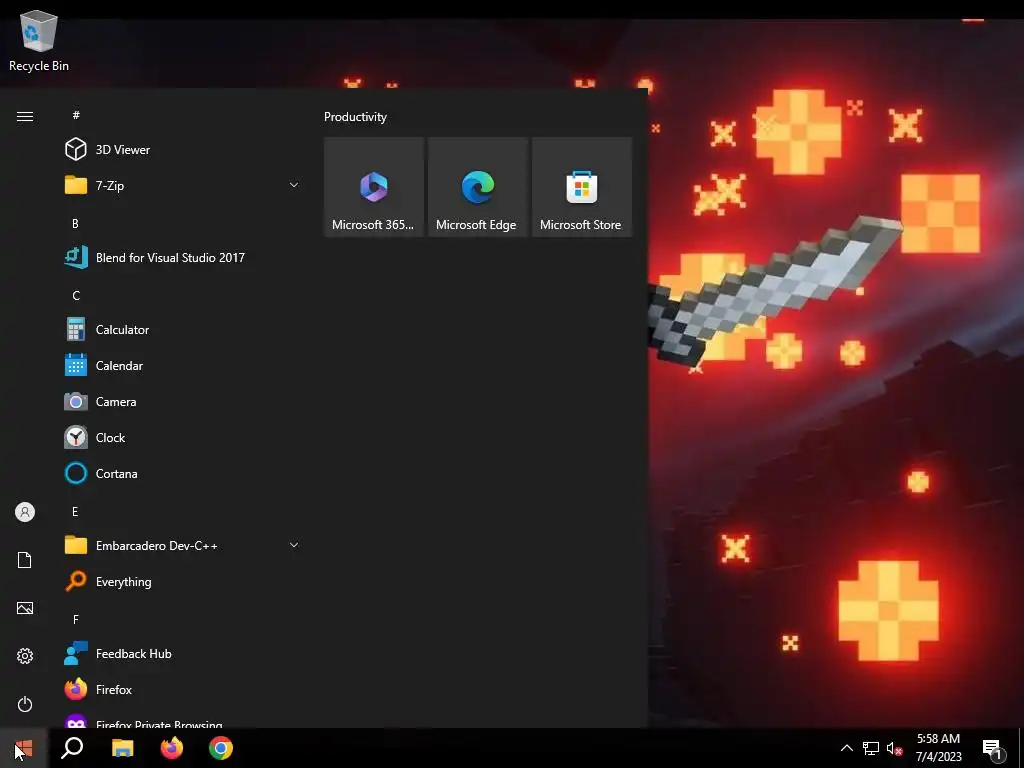
Task: Open the clock showing 5:58 AM
Action: 938,748
